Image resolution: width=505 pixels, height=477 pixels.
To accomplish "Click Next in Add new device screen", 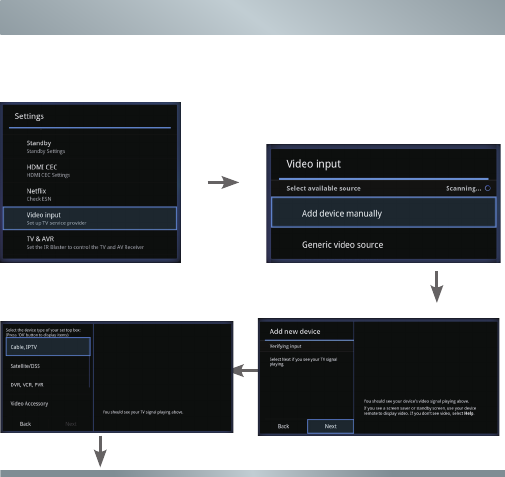I will 330,426.
